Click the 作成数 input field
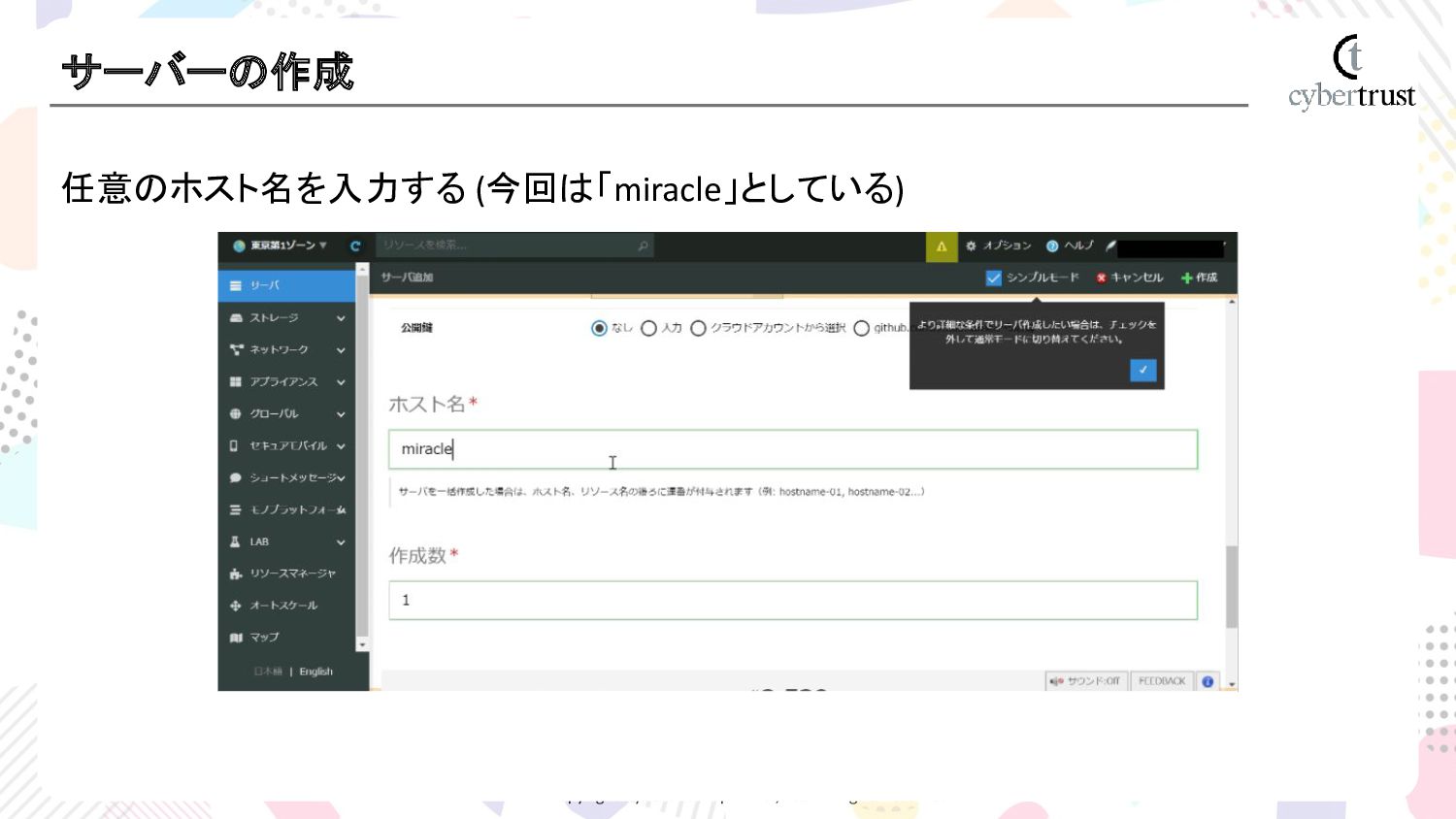The width and height of the screenshot is (1456, 819). point(793,600)
